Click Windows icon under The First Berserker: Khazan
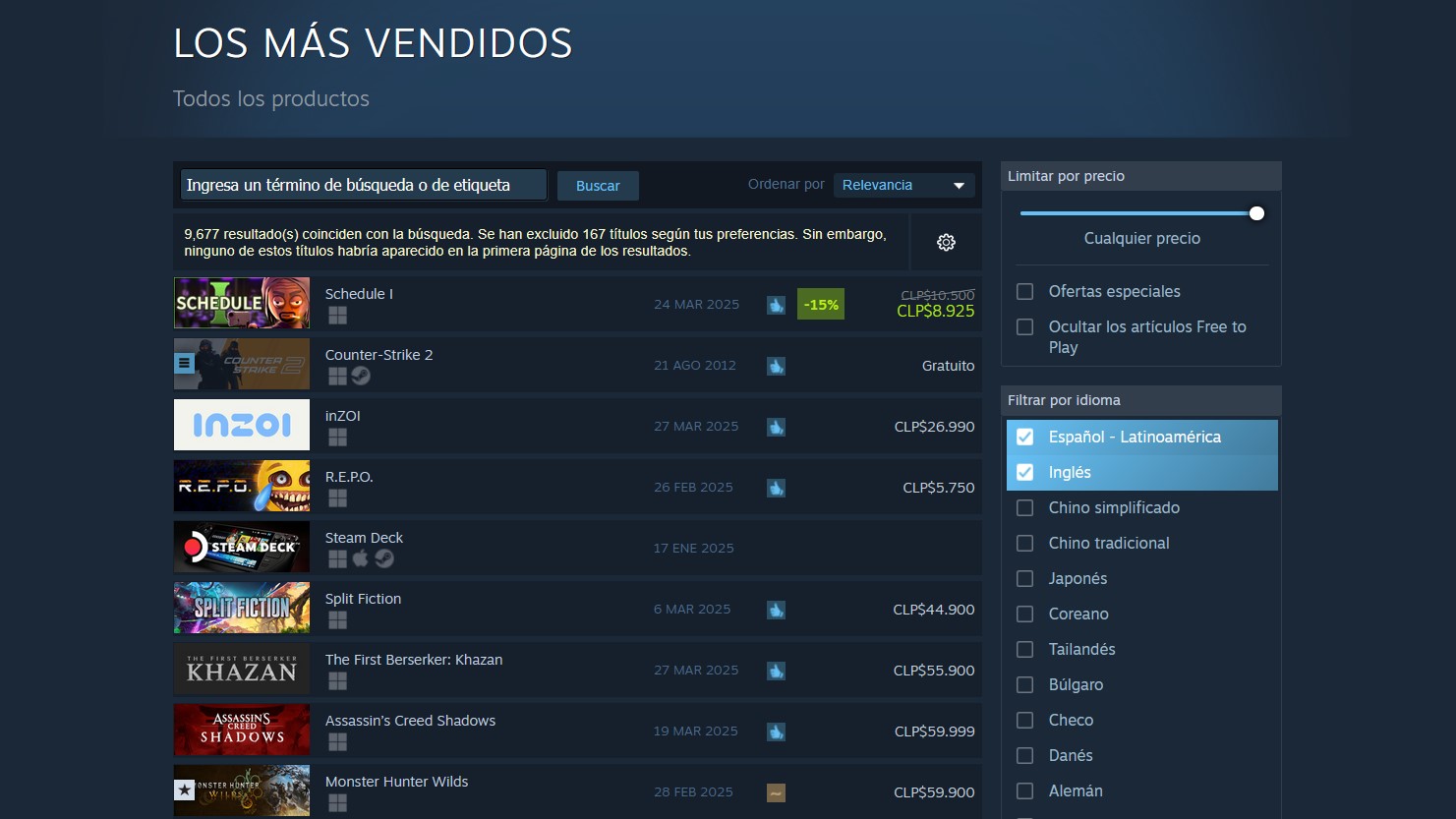The height and width of the screenshot is (819, 1456). point(337,680)
